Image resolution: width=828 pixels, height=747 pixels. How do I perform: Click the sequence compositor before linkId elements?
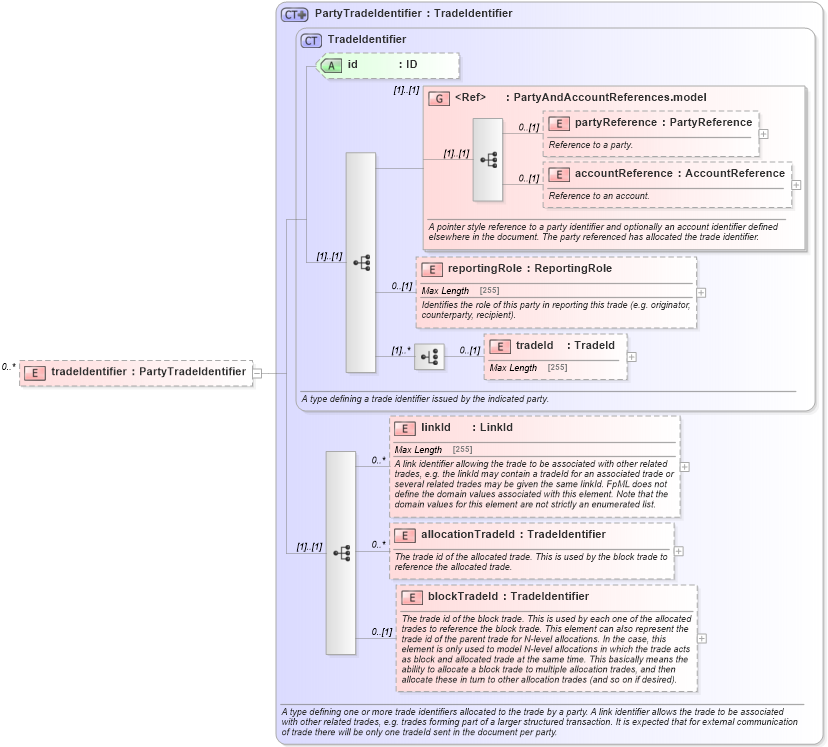click(341, 553)
